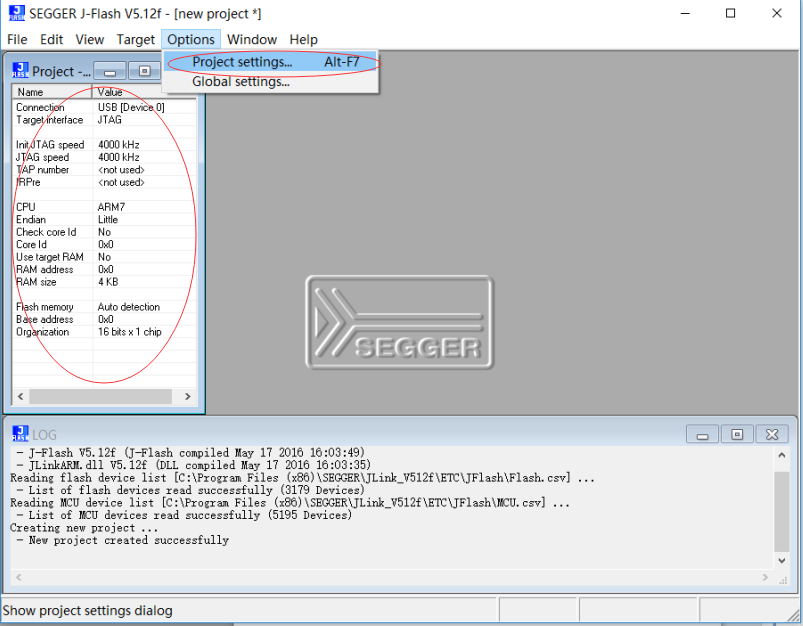
Task: Select "Project settings..." from the open menu
Action: tap(239, 61)
